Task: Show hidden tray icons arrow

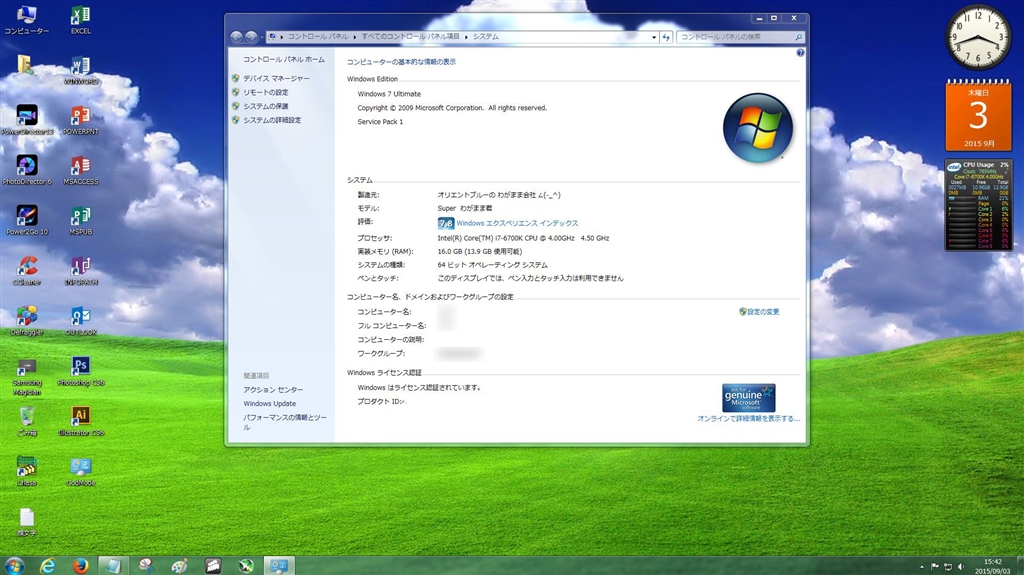Action: [x=921, y=567]
